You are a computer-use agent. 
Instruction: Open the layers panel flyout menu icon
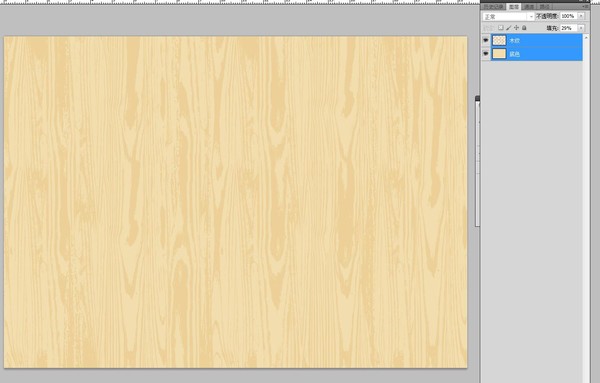[586, 7]
